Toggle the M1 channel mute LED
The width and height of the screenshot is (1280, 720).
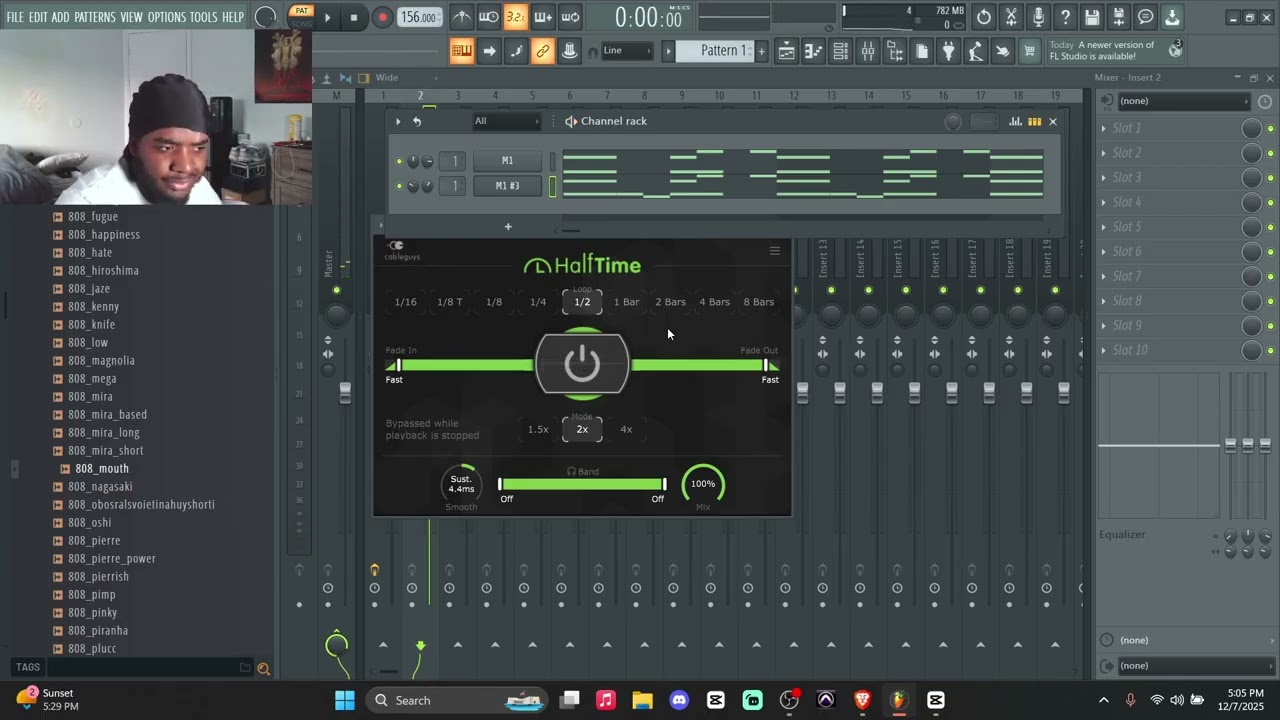[399, 161]
